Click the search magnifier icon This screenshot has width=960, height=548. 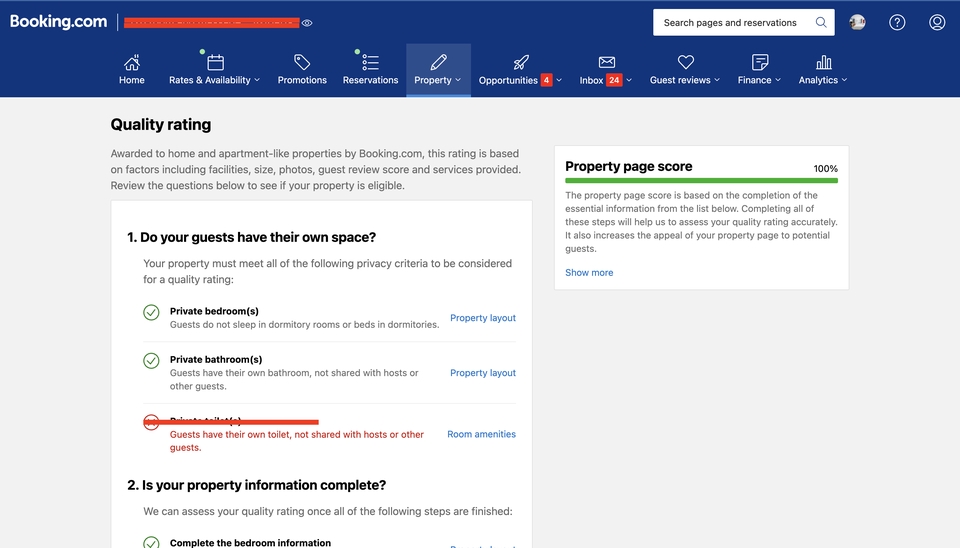click(821, 23)
